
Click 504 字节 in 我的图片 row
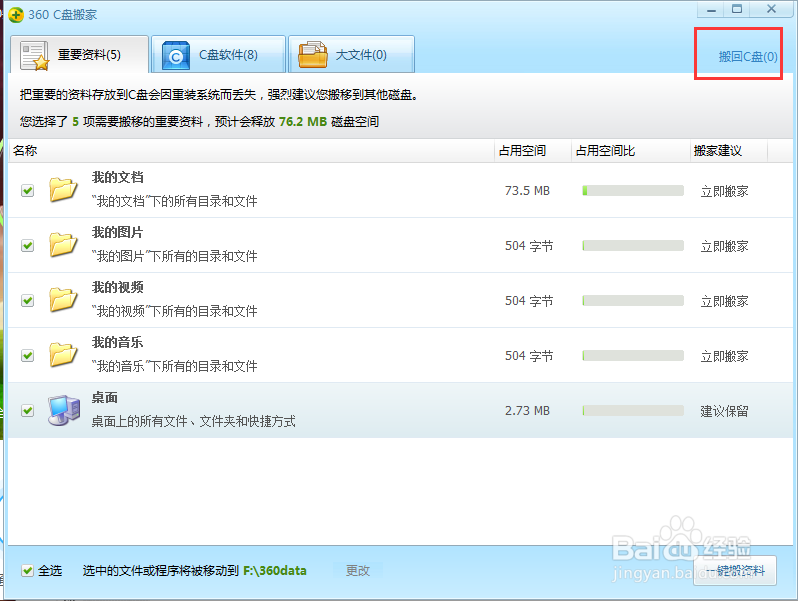coord(529,246)
